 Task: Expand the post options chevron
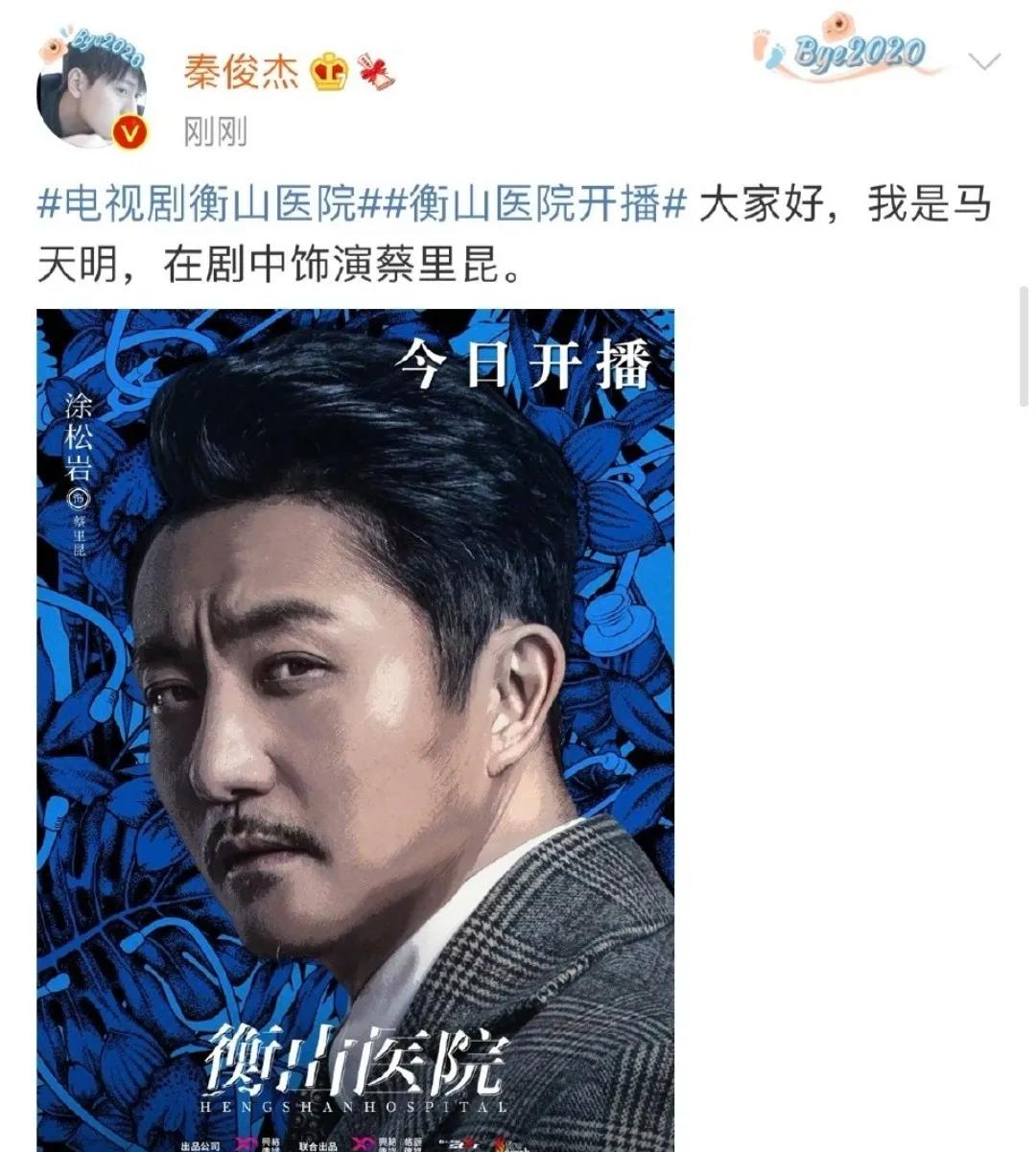coord(984,63)
